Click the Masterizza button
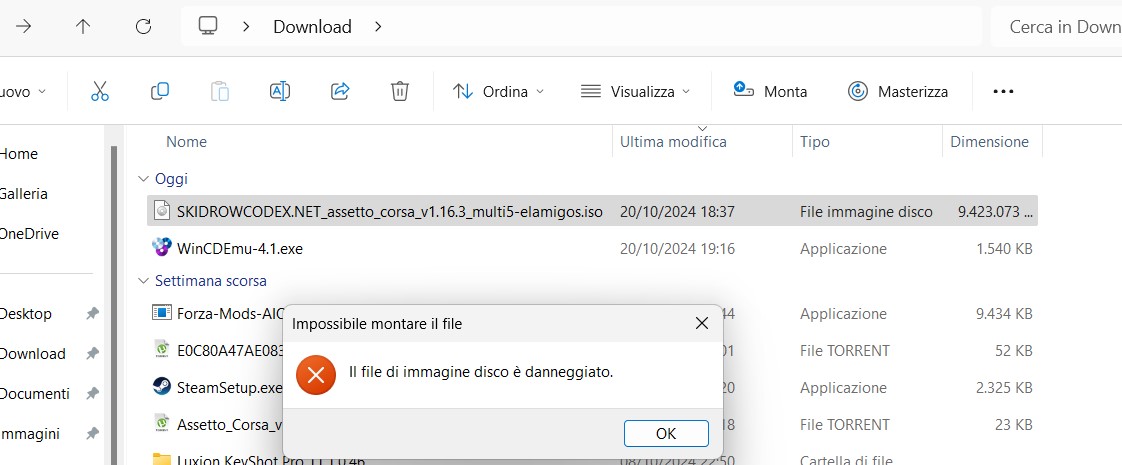The width and height of the screenshot is (1122, 465). pos(898,92)
